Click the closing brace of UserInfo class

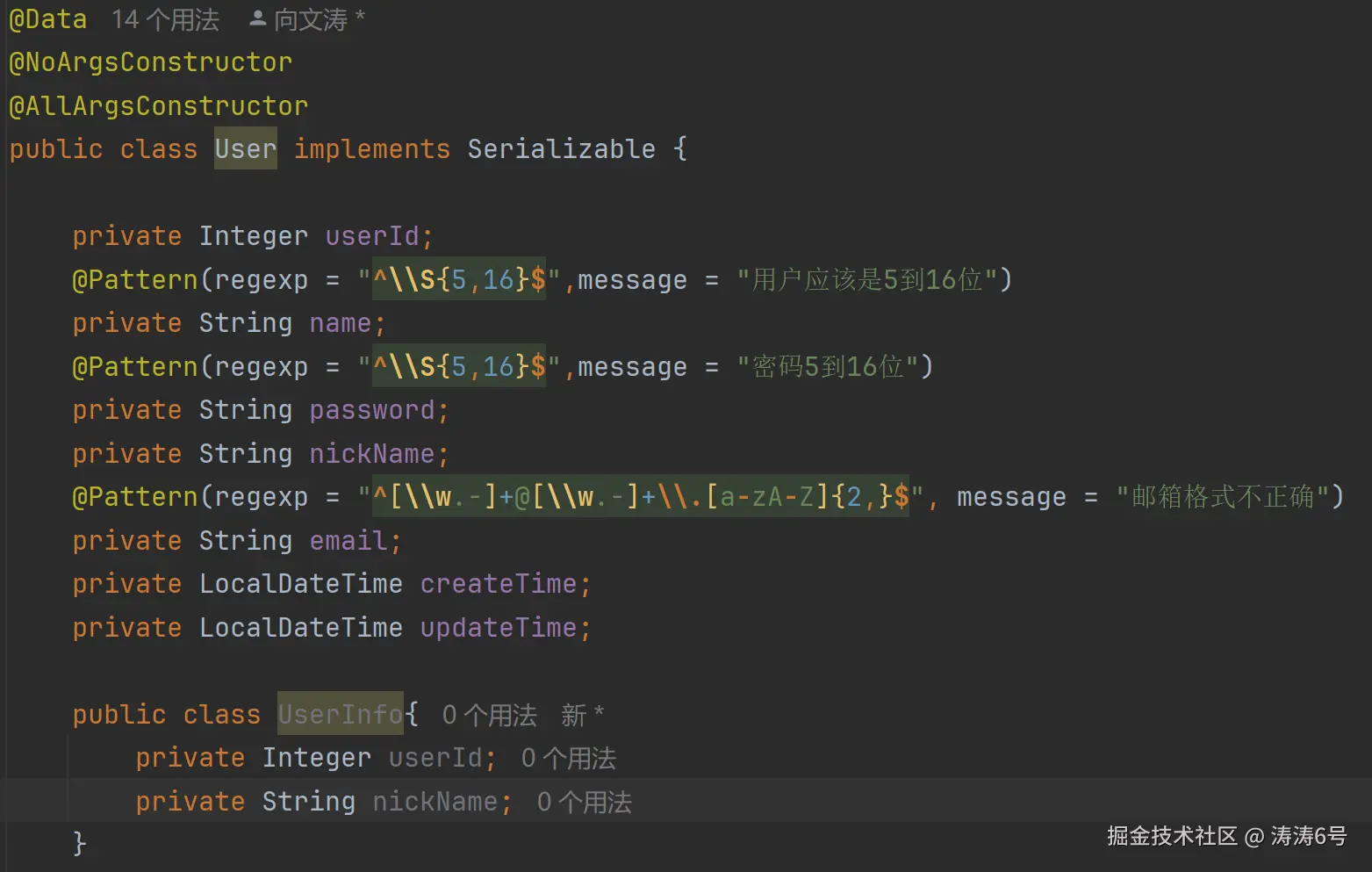point(80,844)
